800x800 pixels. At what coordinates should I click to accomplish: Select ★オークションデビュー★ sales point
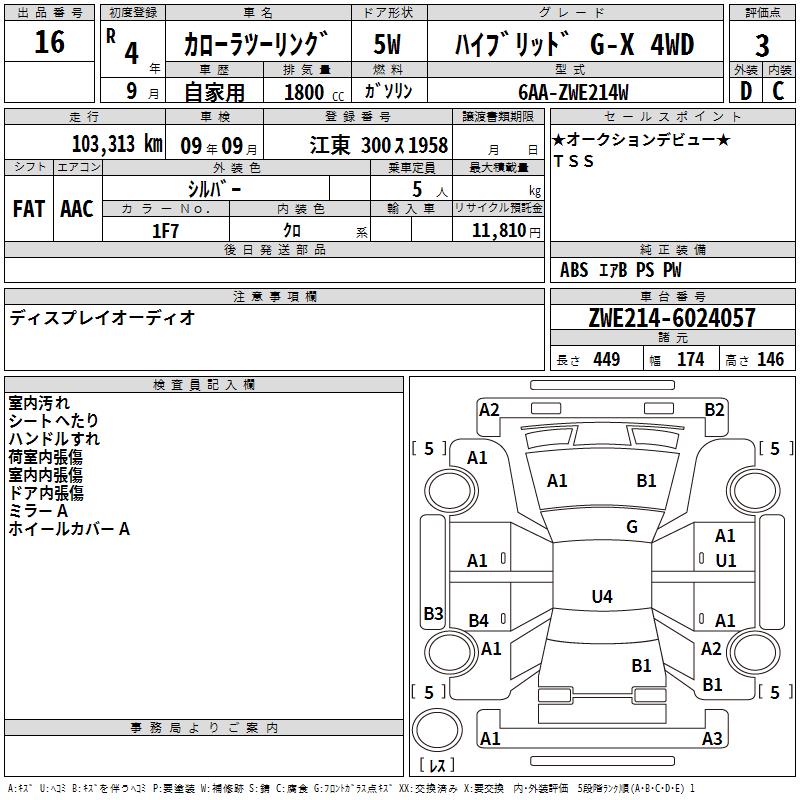tap(641, 139)
